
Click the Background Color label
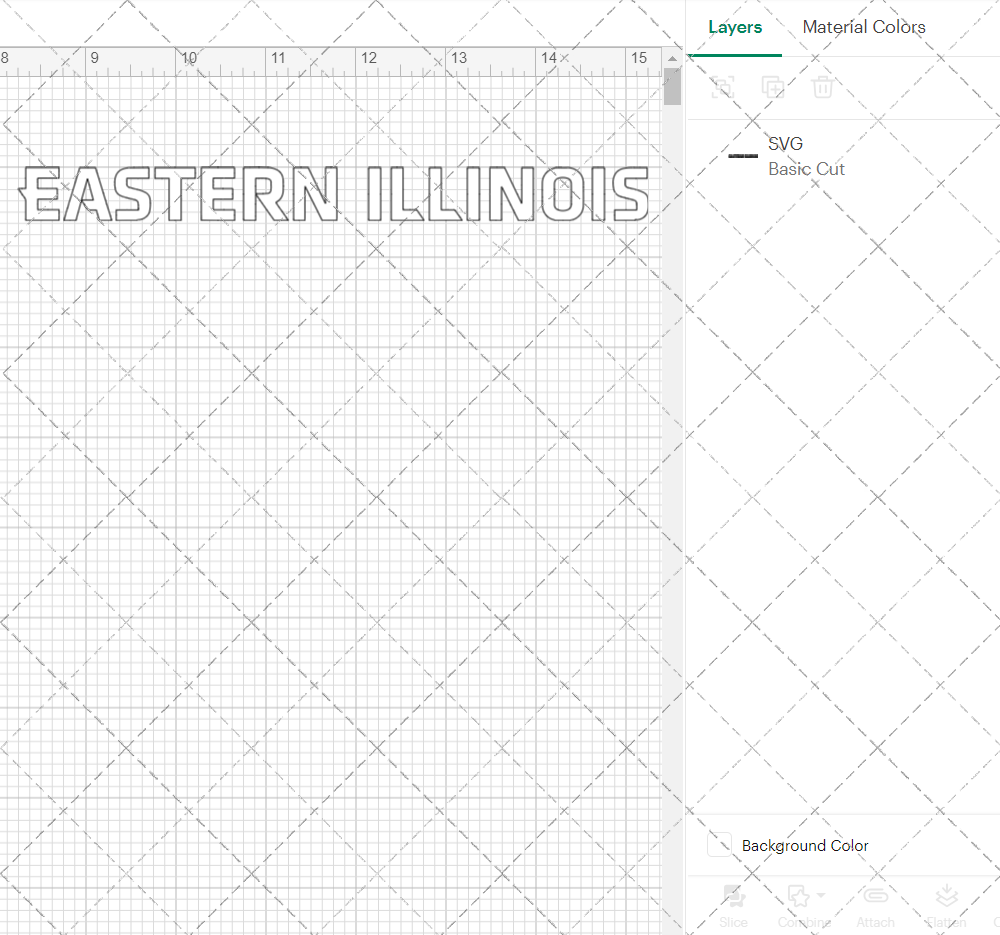[805, 845]
